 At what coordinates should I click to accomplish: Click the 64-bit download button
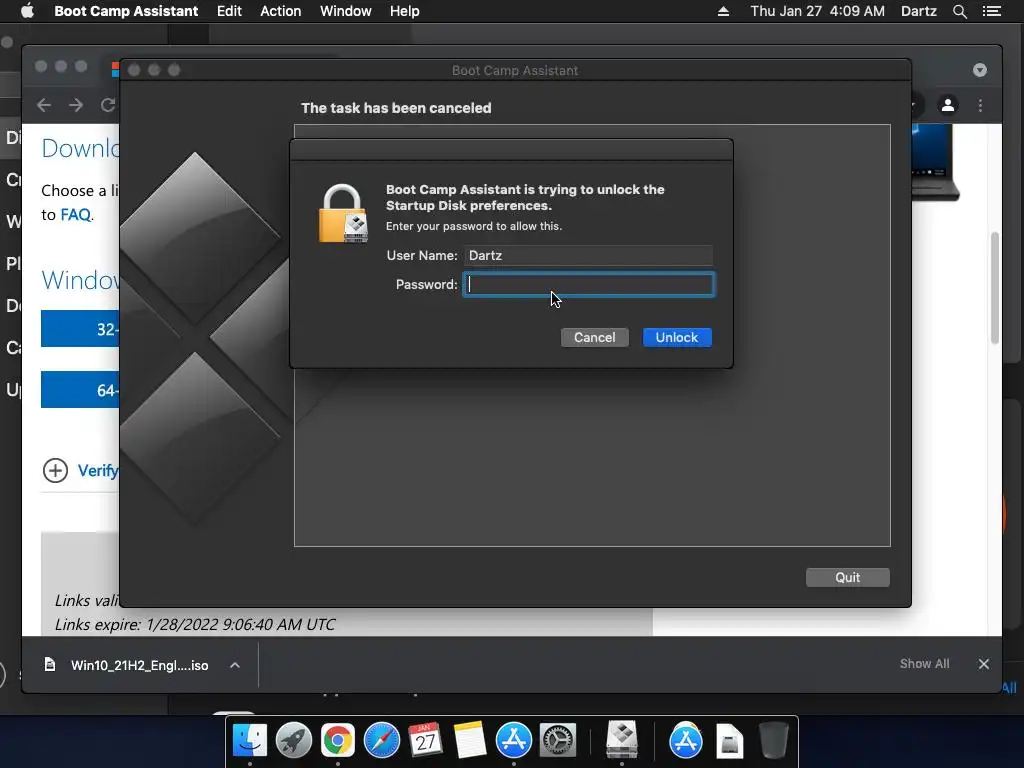point(80,390)
